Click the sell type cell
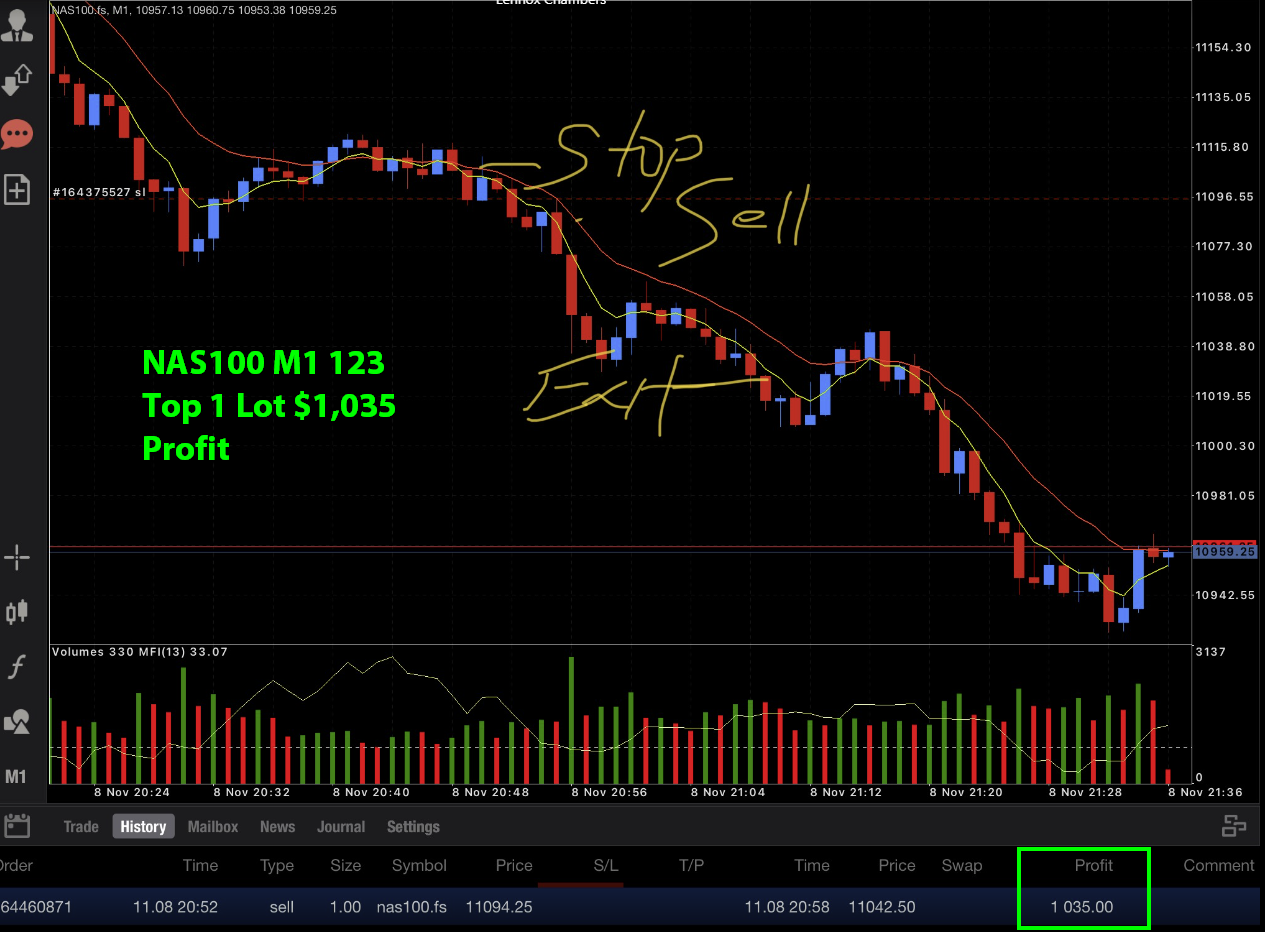This screenshot has height=932, width=1265. tap(281, 908)
